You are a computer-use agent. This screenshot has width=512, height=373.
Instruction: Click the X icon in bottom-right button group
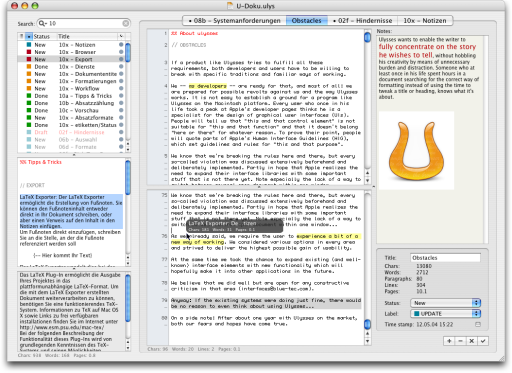(471, 341)
